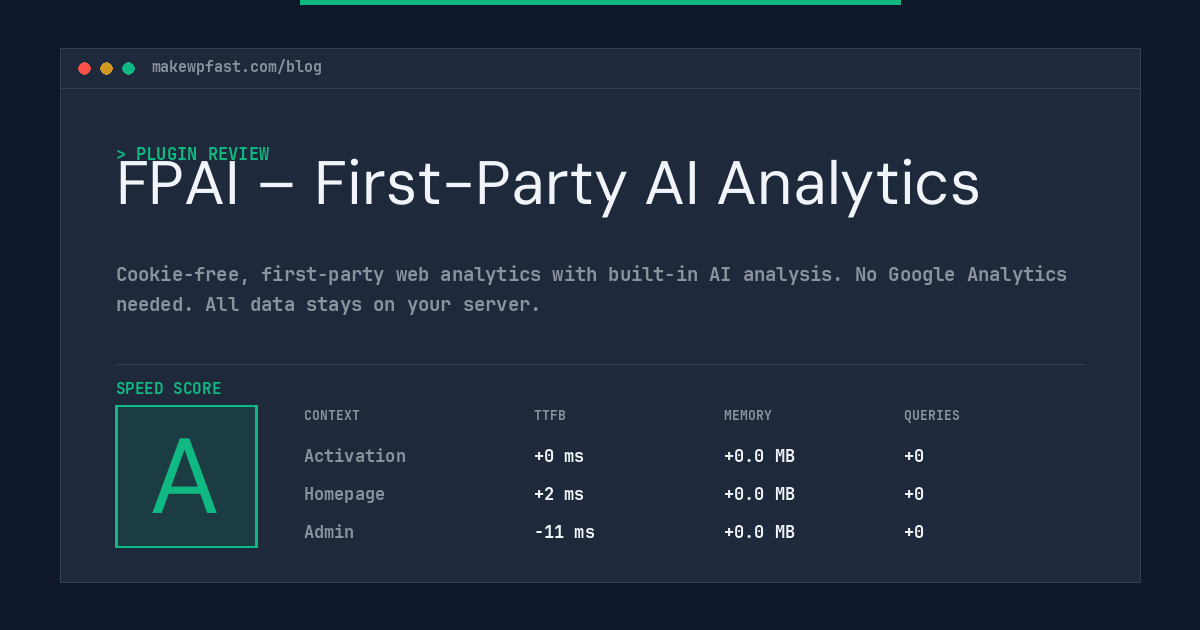Screen dimensions: 1200x630
Task: Click the yellow window dot
Action: pyautogui.click(x=106, y=68)
